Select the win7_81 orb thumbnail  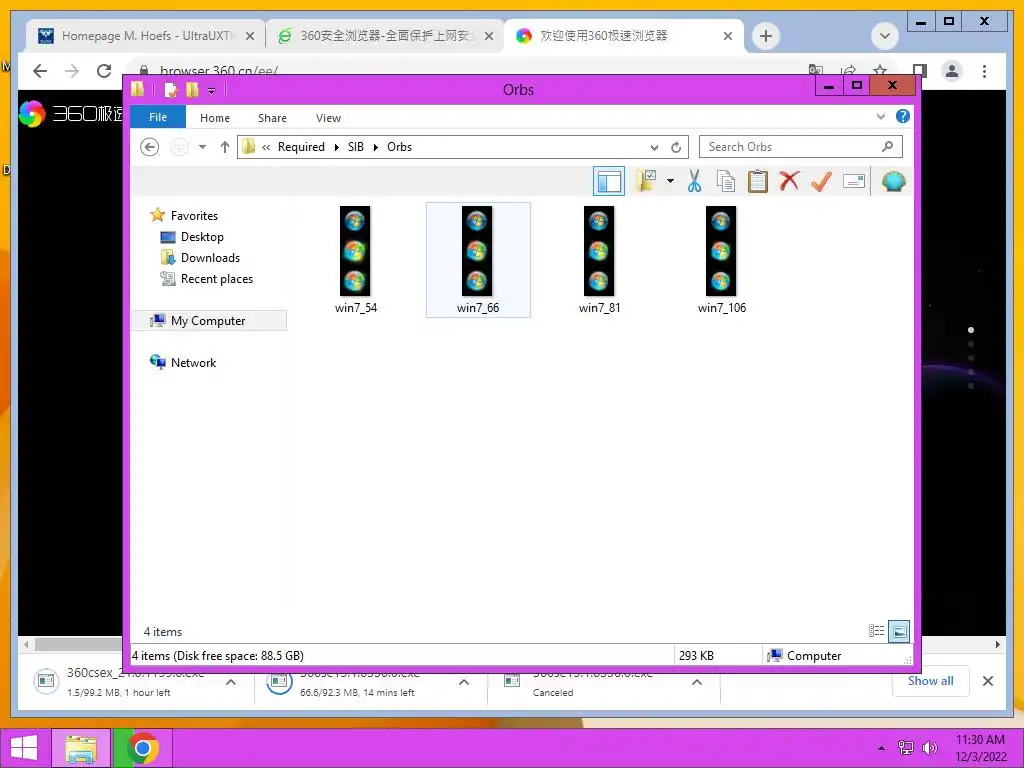(x=600, y=260)
